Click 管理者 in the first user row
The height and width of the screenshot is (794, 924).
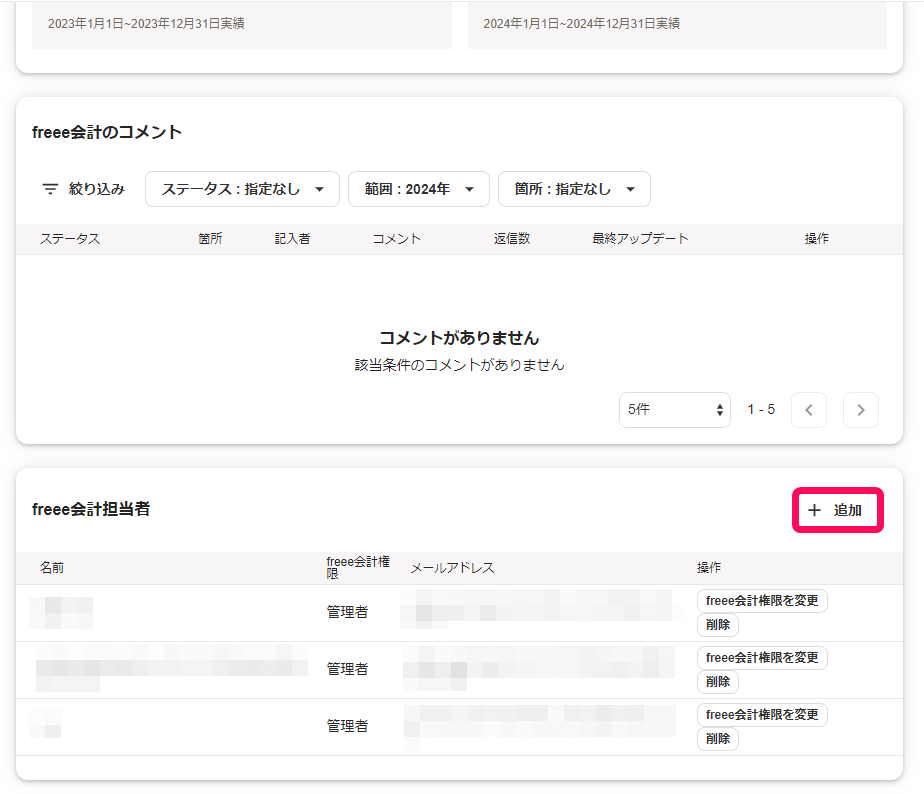(348, 612)
